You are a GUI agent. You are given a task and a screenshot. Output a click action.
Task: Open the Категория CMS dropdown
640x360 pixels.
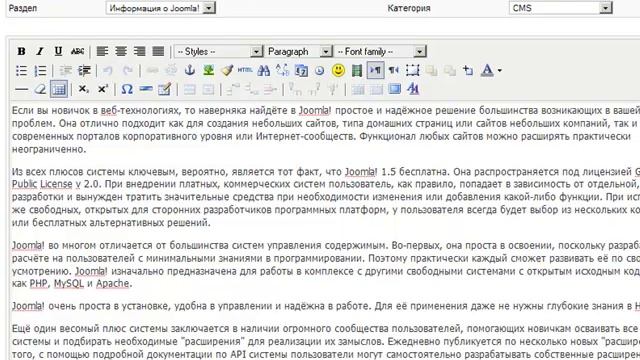[x=560, y=8]
